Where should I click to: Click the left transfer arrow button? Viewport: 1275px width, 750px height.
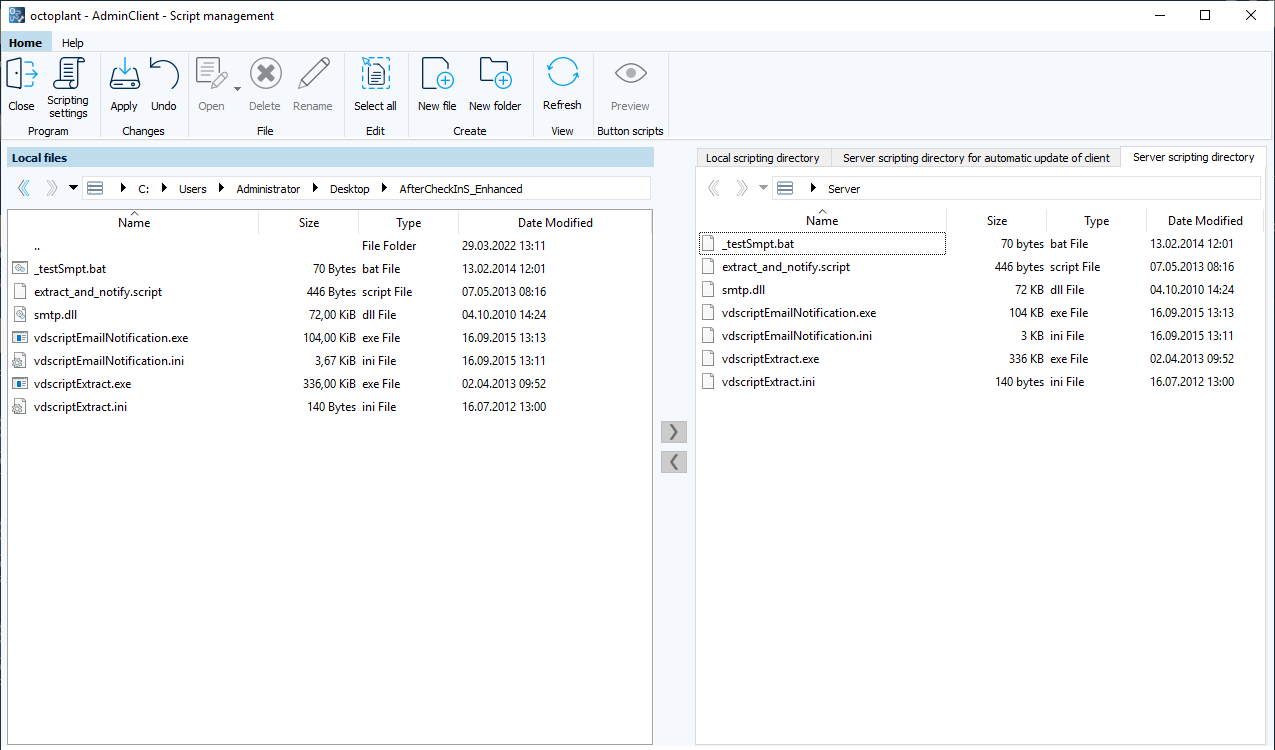(673, 461)
